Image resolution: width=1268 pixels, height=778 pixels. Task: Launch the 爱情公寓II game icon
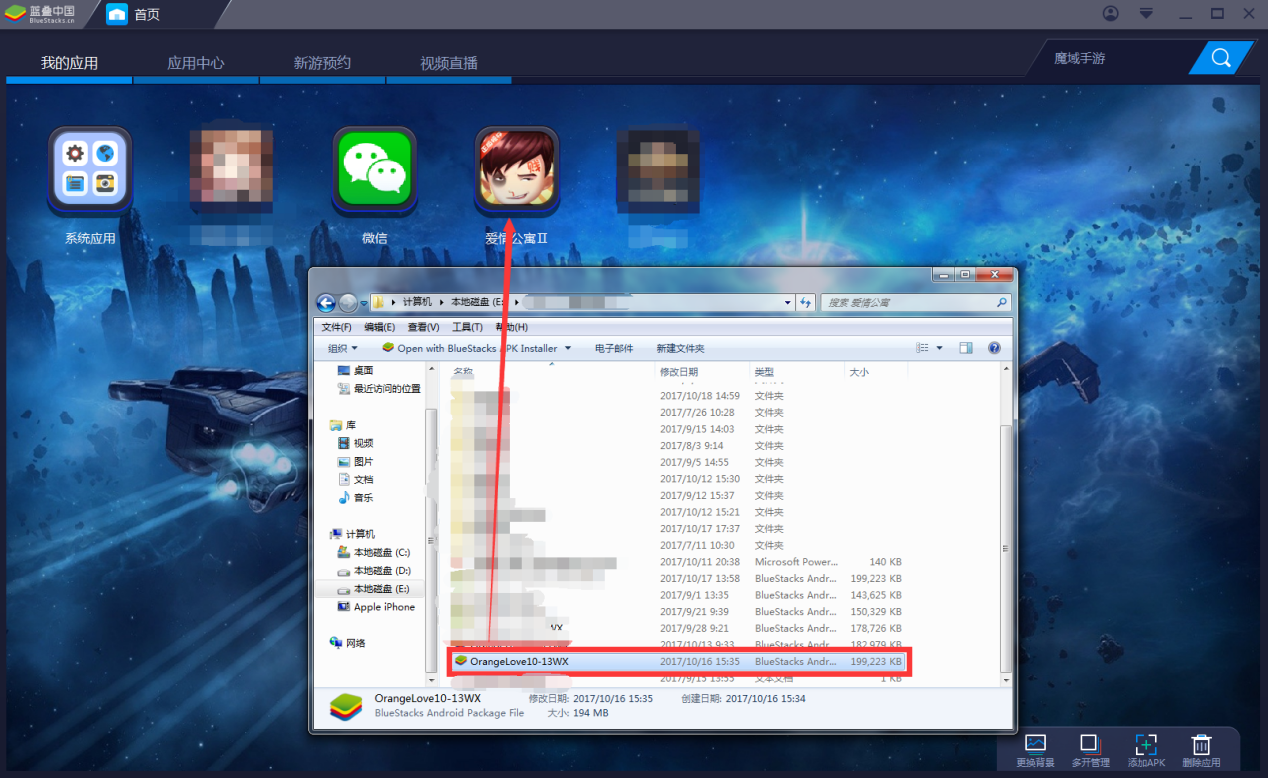pyautogui.click(x=516, y=171)
